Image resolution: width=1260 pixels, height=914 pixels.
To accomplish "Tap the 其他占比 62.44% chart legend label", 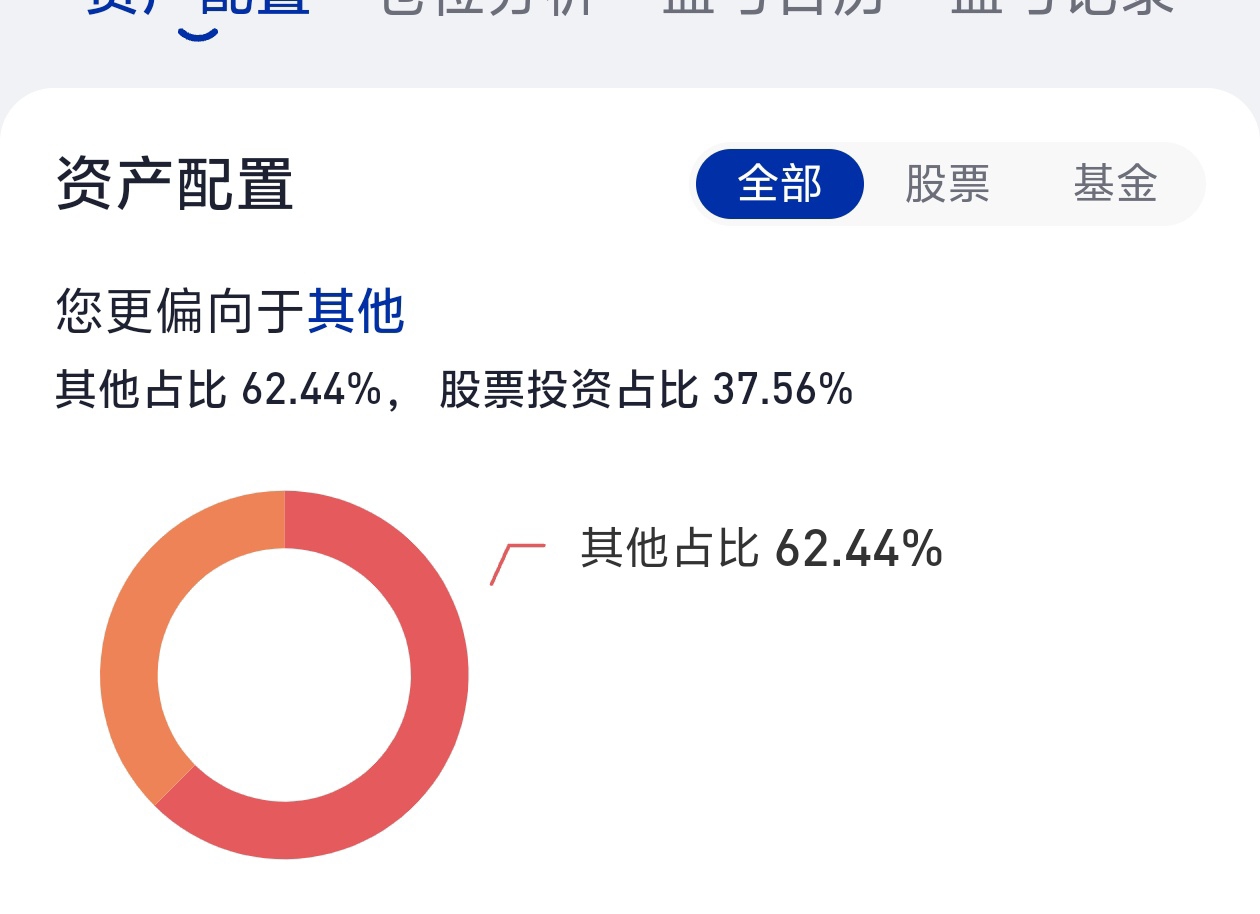I will pos(761,548).
